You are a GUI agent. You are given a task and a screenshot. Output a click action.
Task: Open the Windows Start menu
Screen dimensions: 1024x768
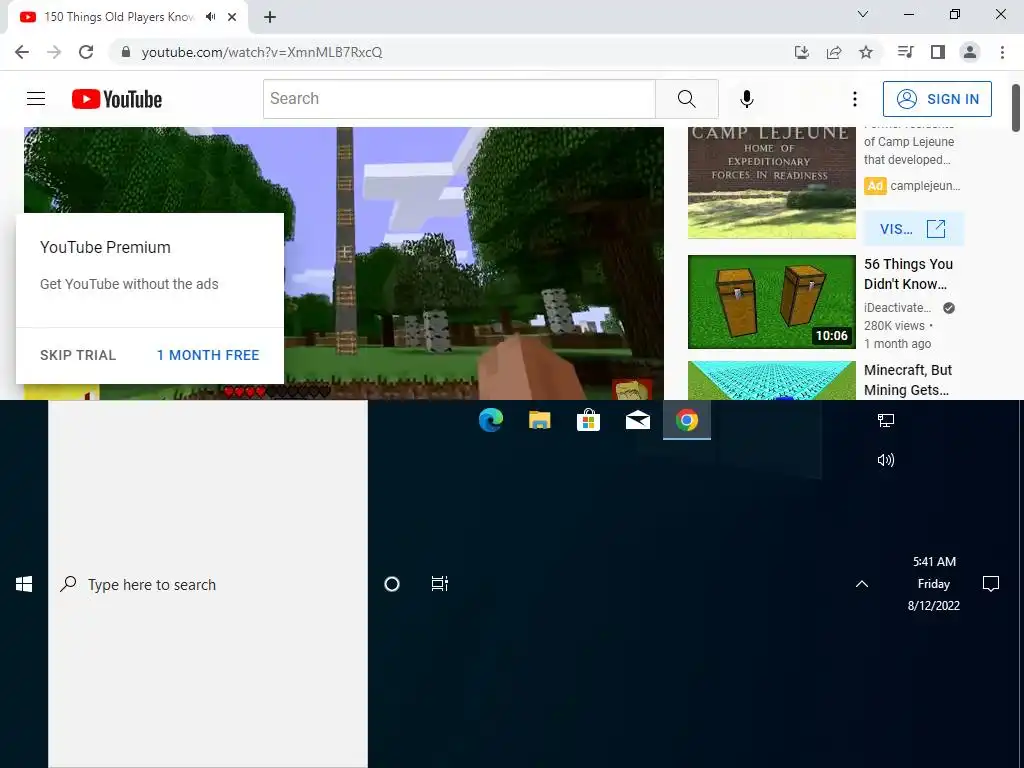coord(24,584)
